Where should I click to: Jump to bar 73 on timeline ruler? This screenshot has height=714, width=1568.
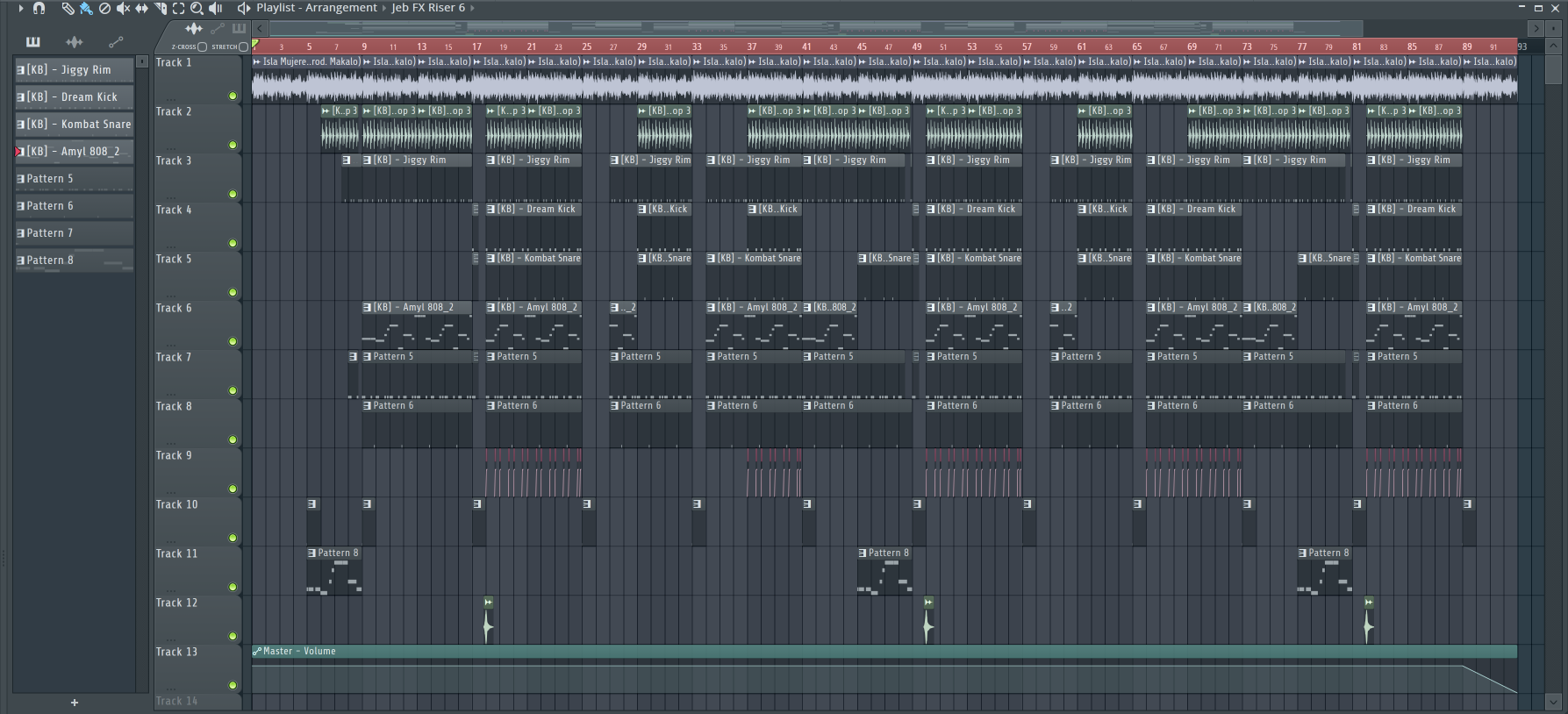1247,46
